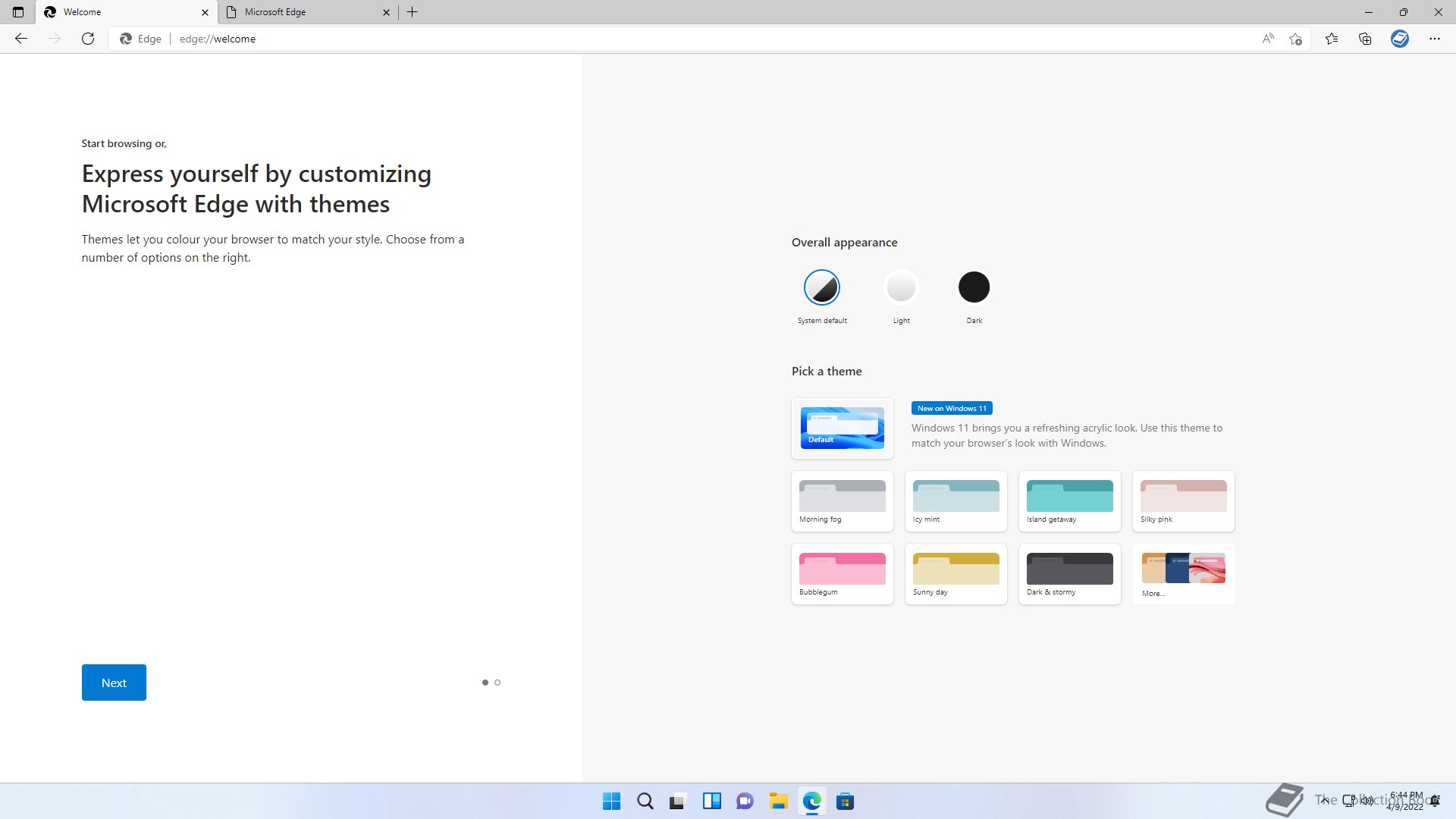Pick the Island getaway theme
The image size is (1456, 819).
1070,501
